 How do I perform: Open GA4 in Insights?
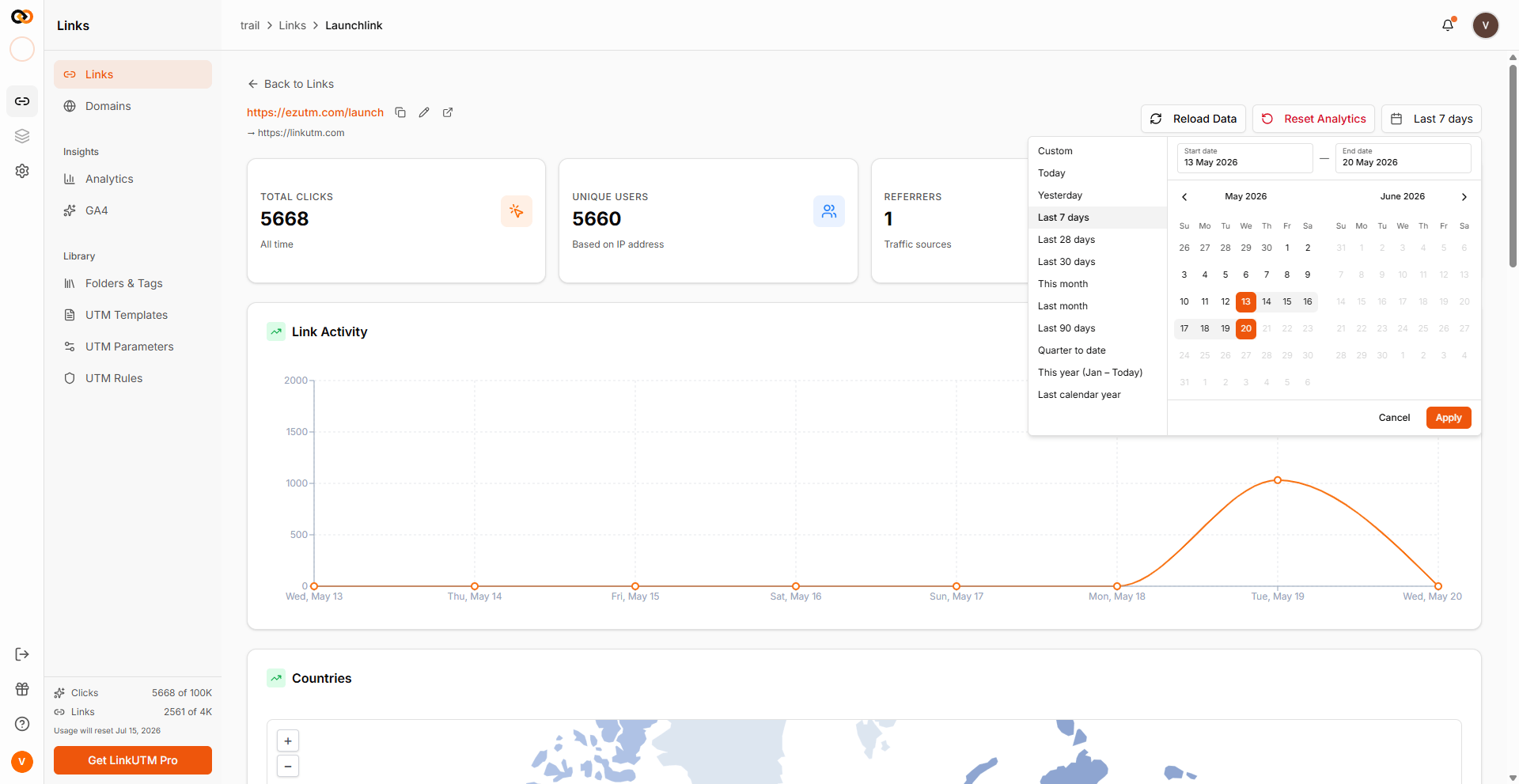133,210
